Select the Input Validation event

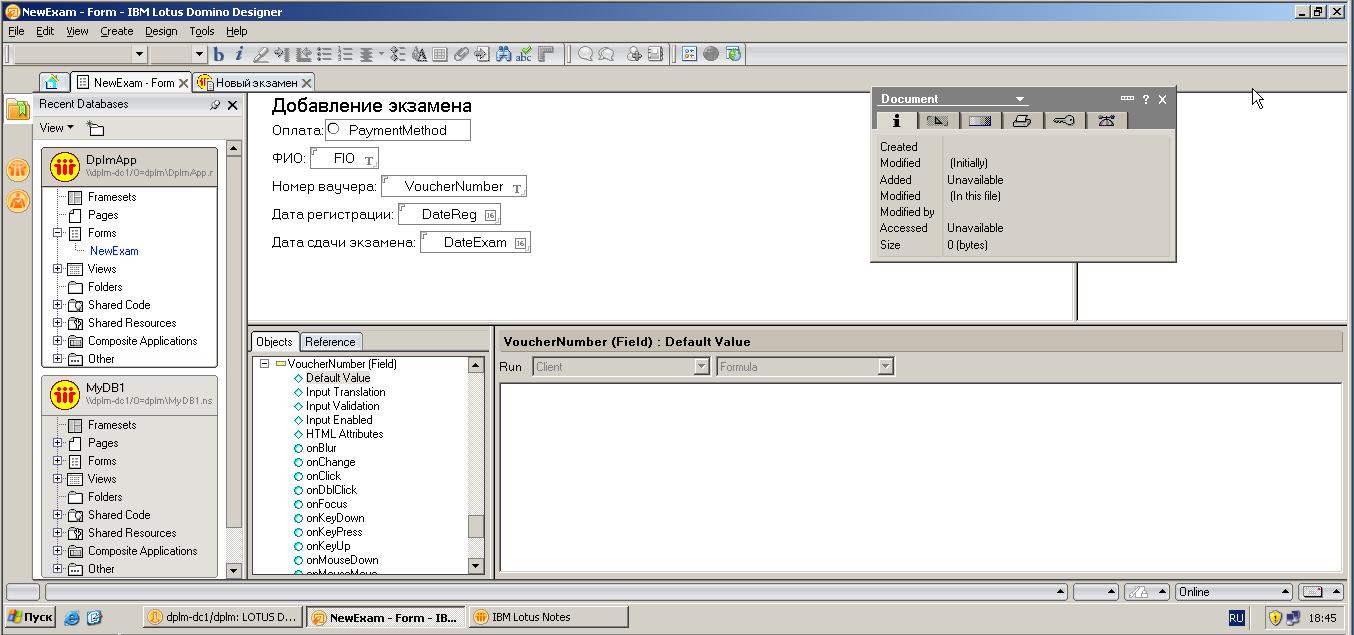point(342,406)
